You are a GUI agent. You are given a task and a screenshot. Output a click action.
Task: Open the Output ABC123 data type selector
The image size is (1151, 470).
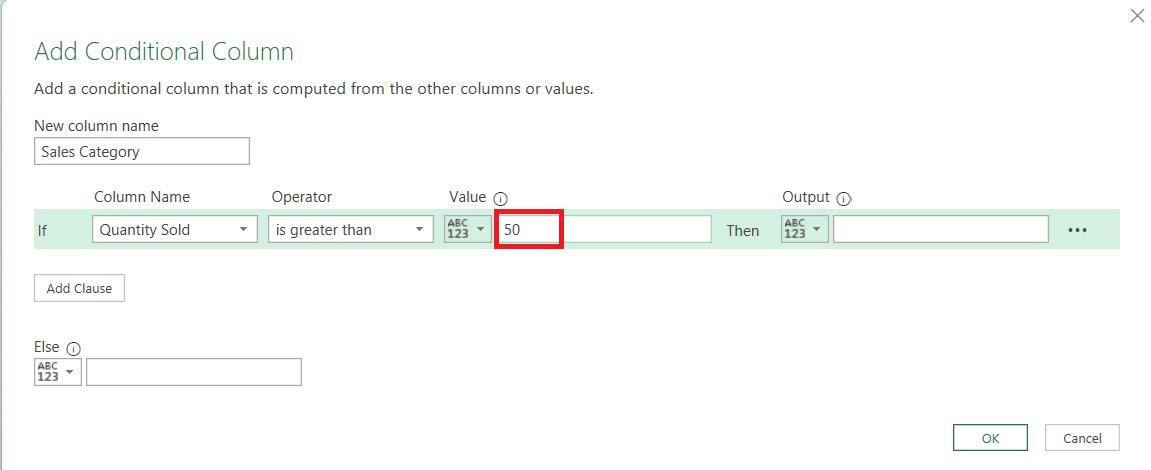[805, 229]
